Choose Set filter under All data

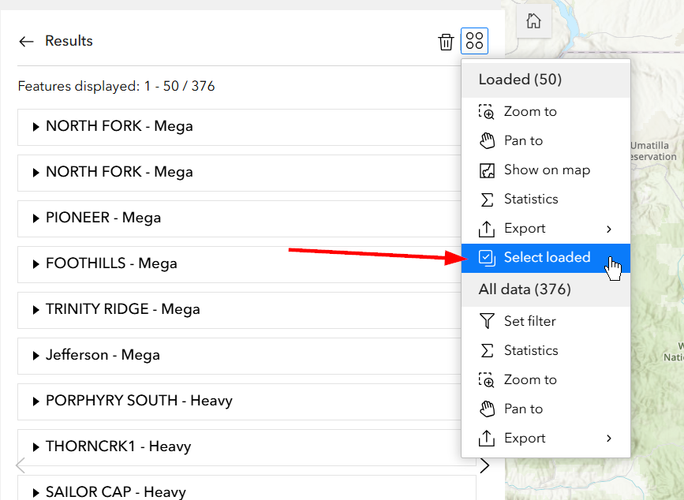[545, 322]
